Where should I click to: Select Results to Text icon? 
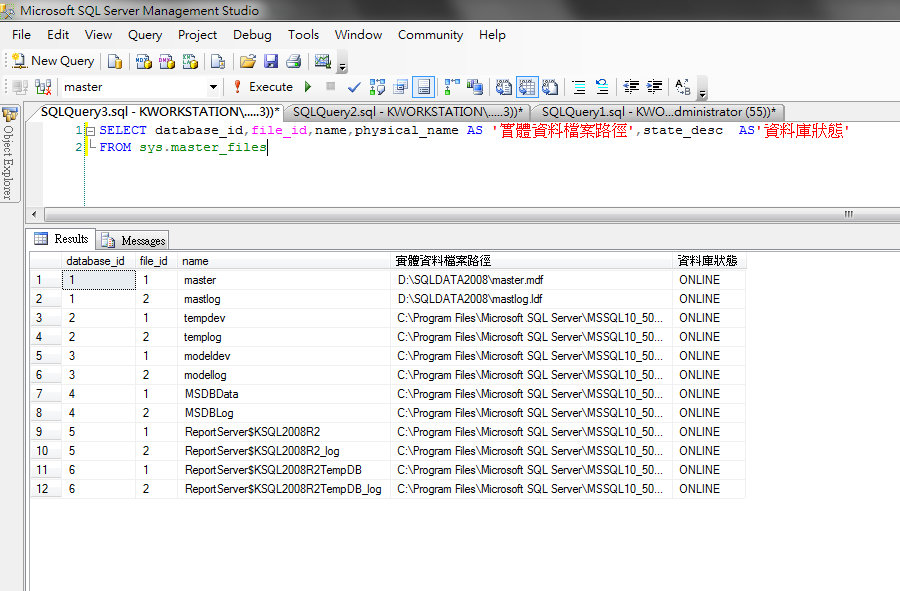(x=503, y=87)
